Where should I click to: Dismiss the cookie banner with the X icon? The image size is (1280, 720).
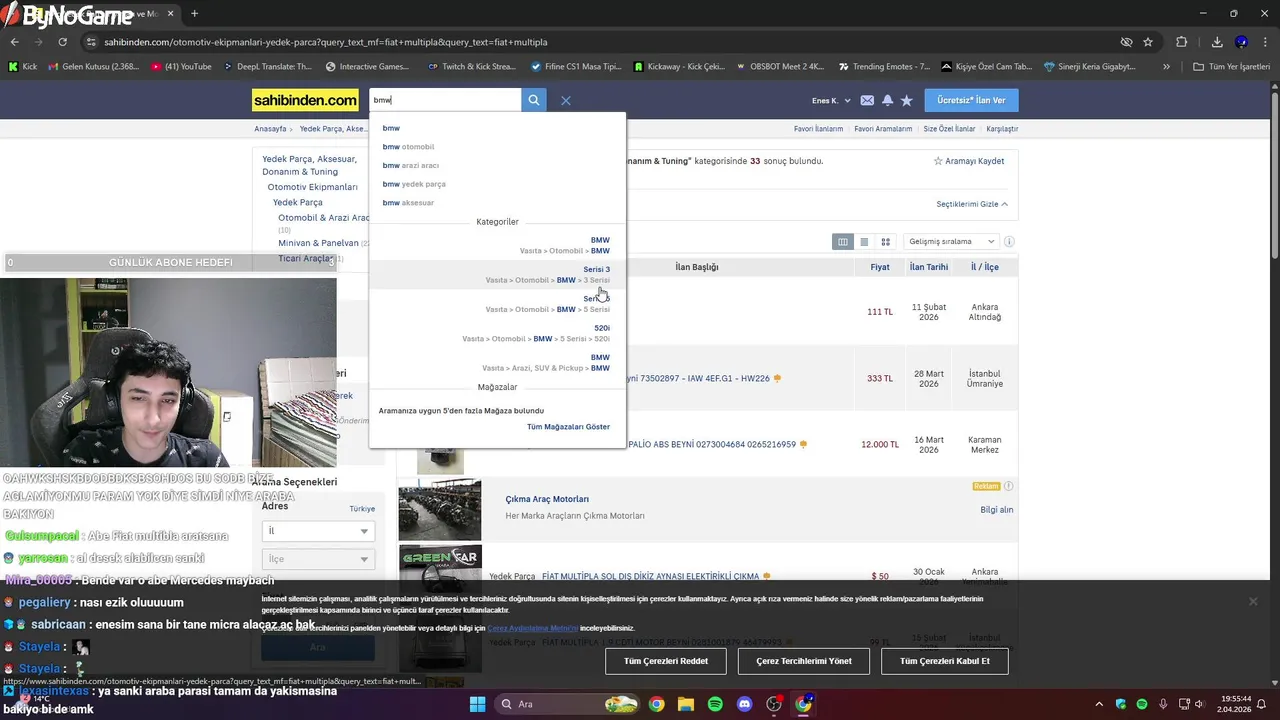[1252, 601]
